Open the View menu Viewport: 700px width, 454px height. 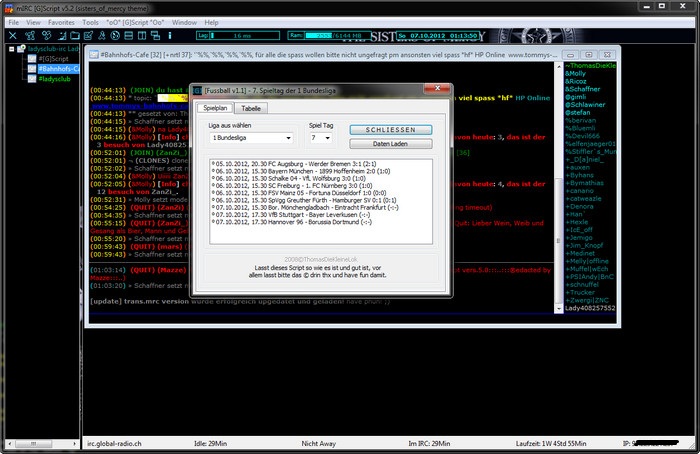click(x=33, y=22)
